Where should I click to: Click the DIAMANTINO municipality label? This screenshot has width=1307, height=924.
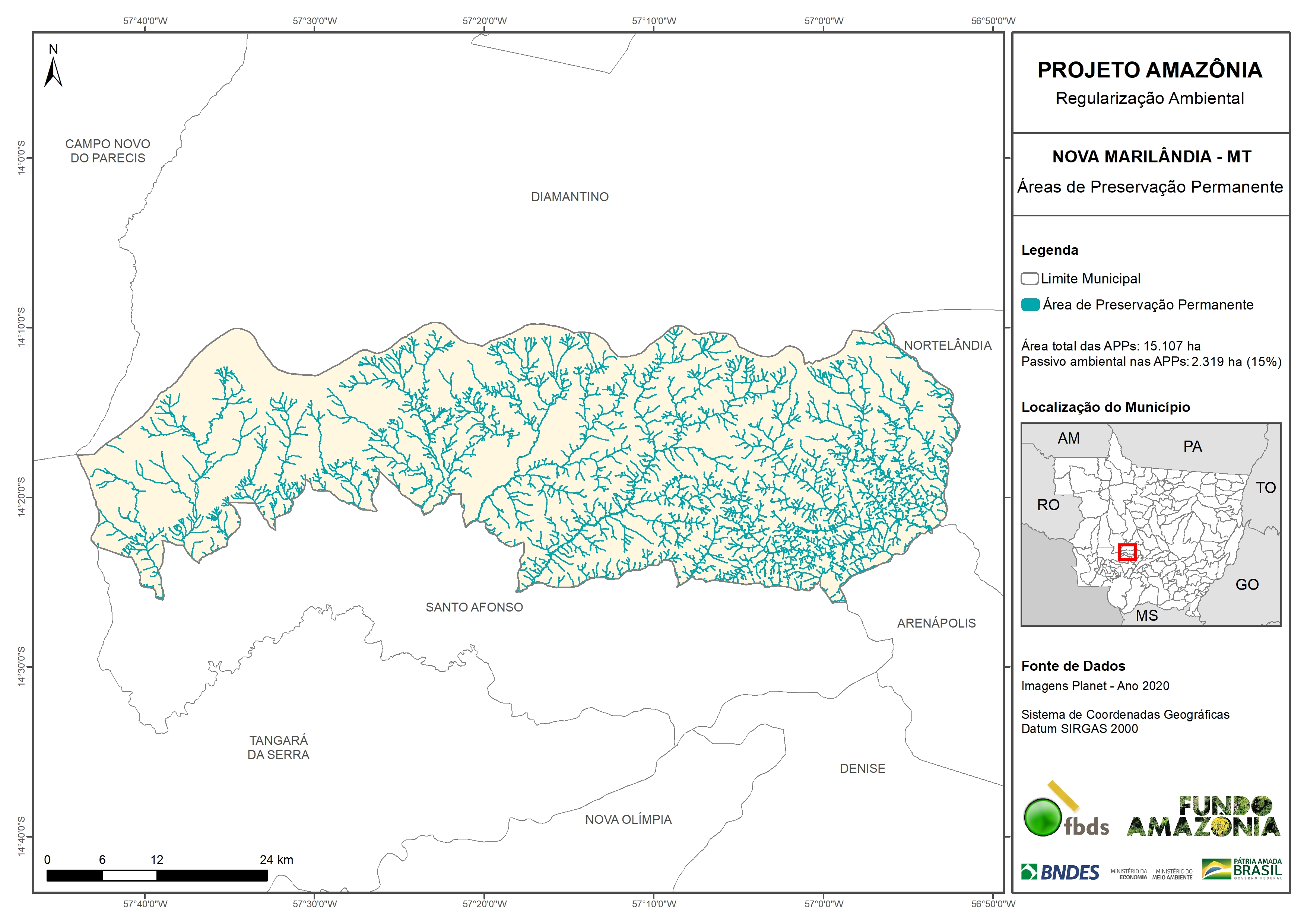point(570,197)
